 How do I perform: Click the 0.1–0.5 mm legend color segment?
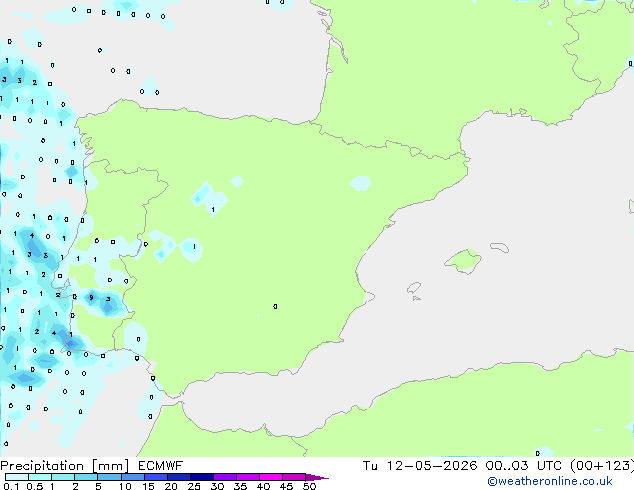click(17, 477)
